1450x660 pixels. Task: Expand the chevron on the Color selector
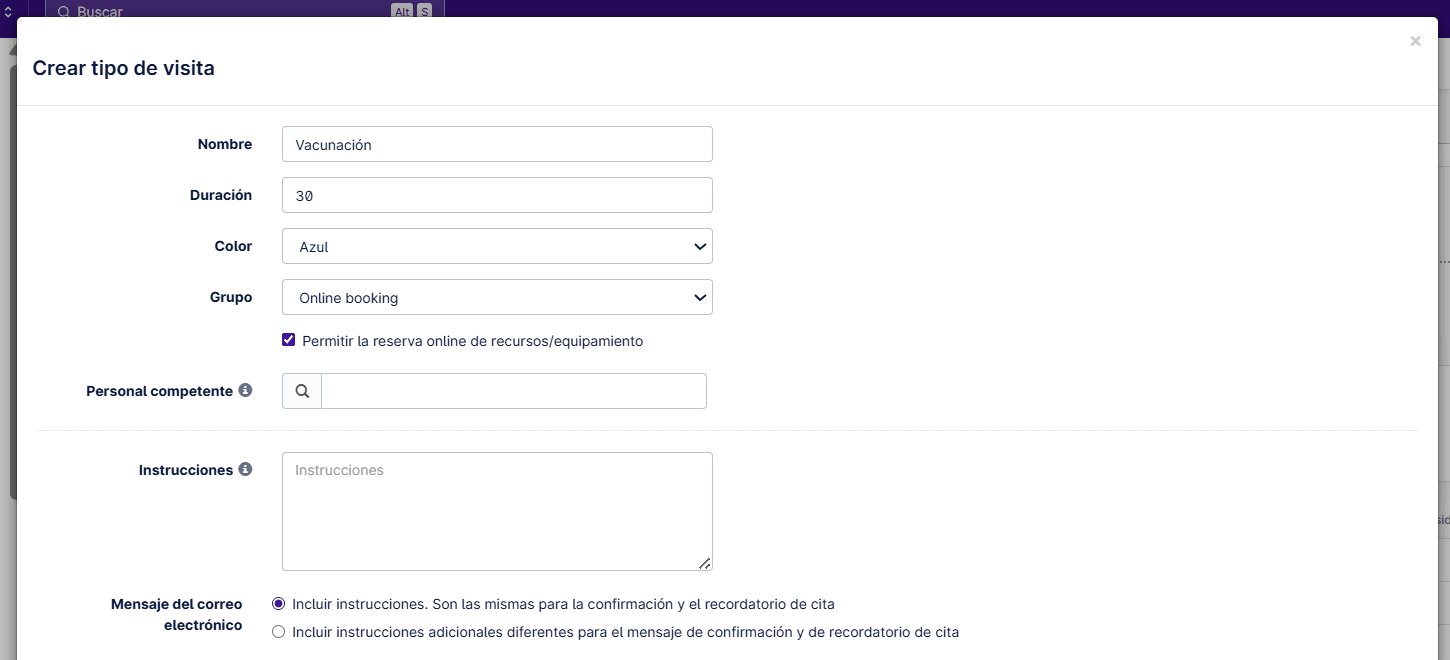(x=700, y=245)
